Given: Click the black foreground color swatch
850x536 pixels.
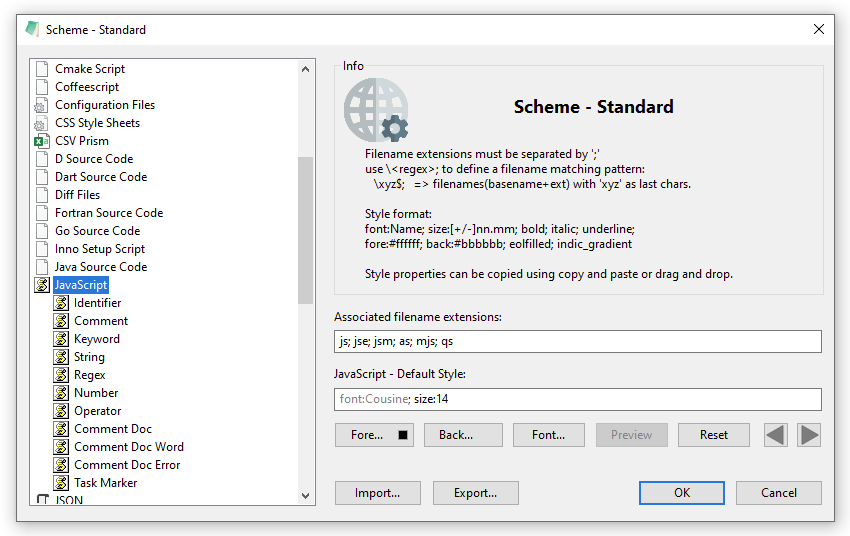Looking at the screenshot, I should click(x=403, y=435).
